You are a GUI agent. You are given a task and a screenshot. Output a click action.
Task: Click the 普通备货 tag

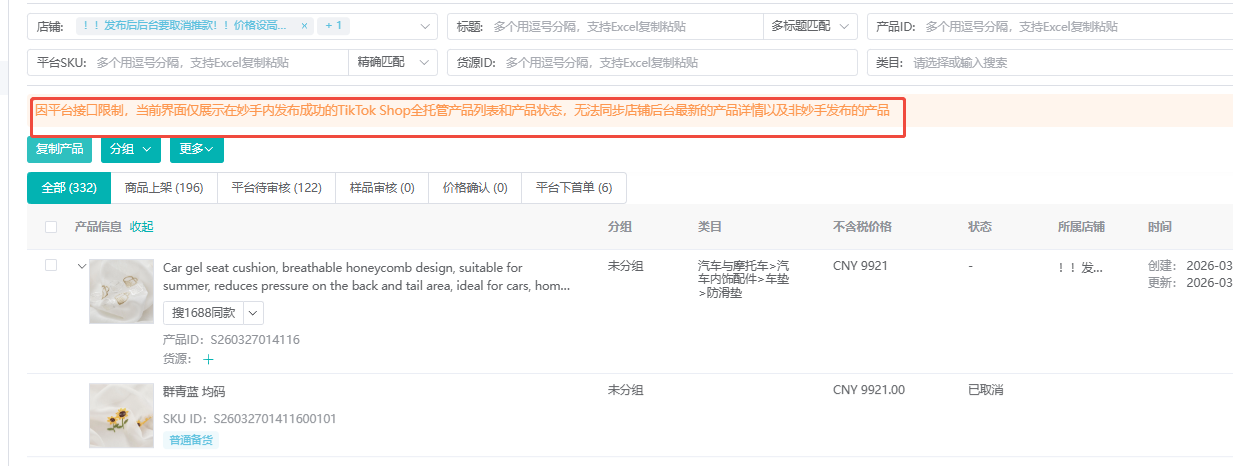click(190, 440)
